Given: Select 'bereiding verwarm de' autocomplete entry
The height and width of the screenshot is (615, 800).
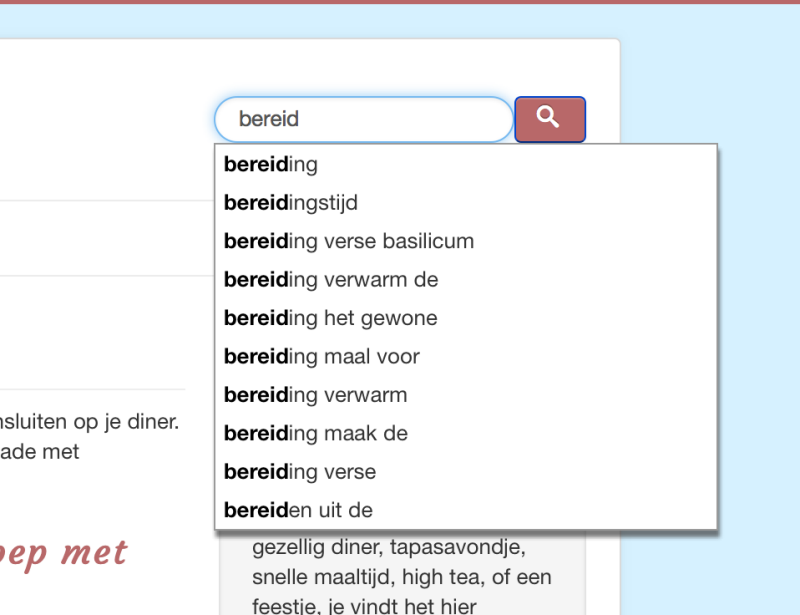Looking at the screenshot, I should (466, 280).
